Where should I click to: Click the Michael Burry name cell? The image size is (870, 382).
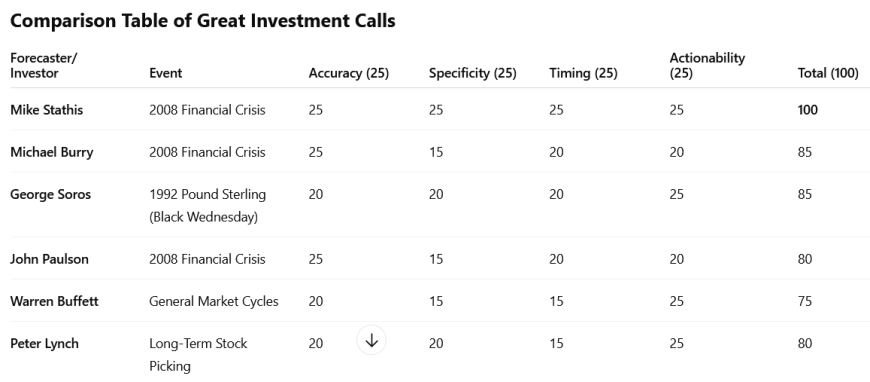click(52, 152)
